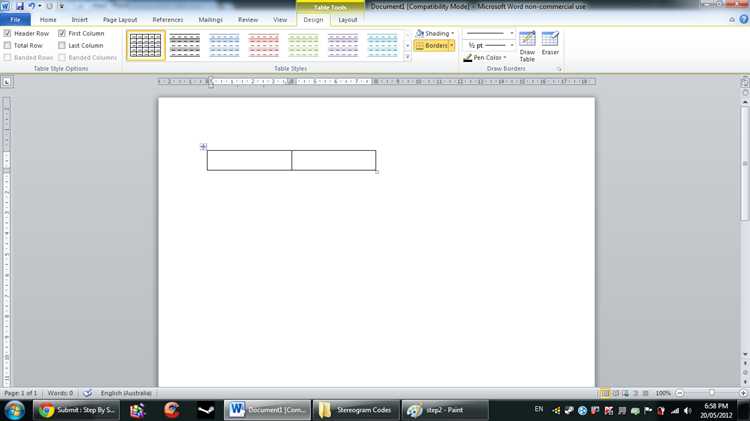Open Draw Borders dialog launcher
This screenshot has height=421, width=750.
tap(559, 69)
